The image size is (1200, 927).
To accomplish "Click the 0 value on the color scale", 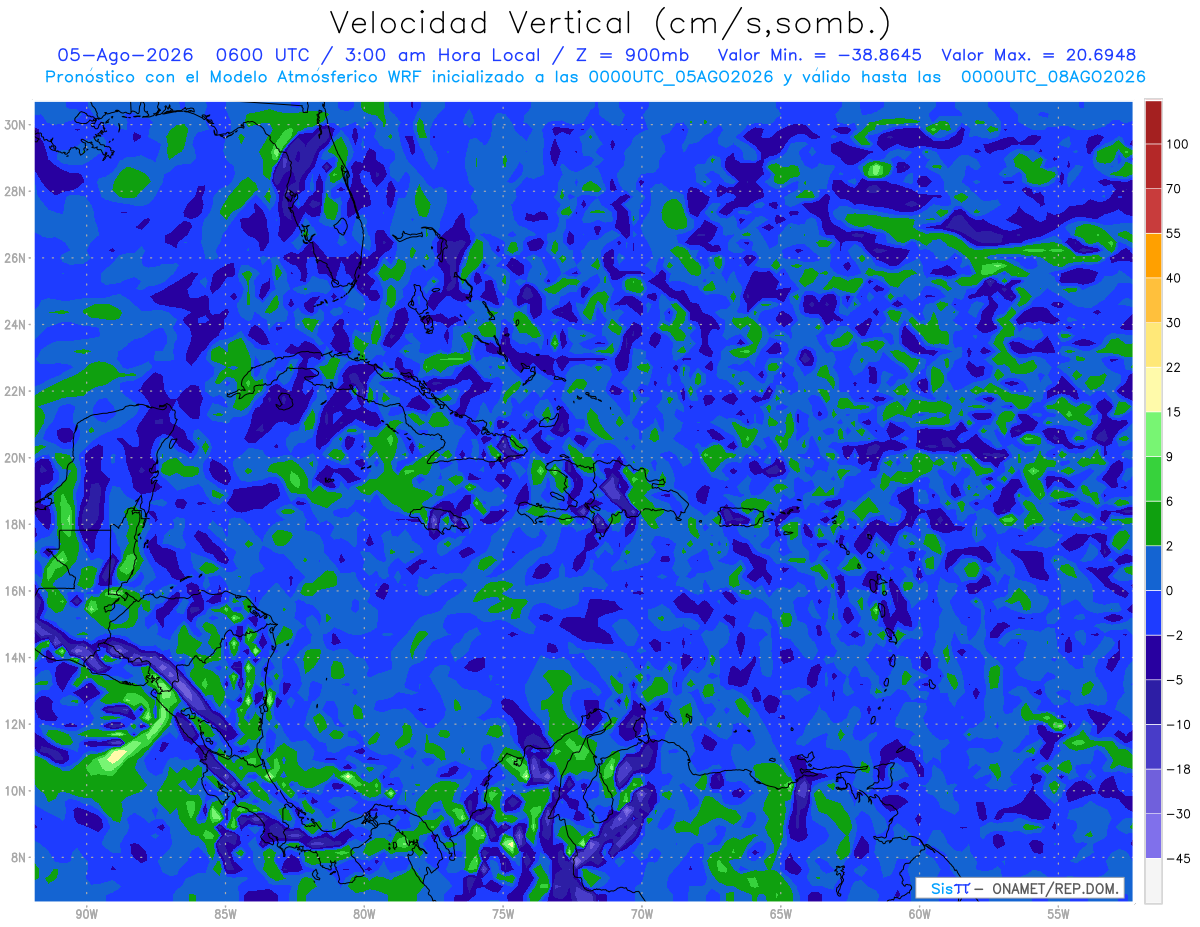I will 1170,591.
